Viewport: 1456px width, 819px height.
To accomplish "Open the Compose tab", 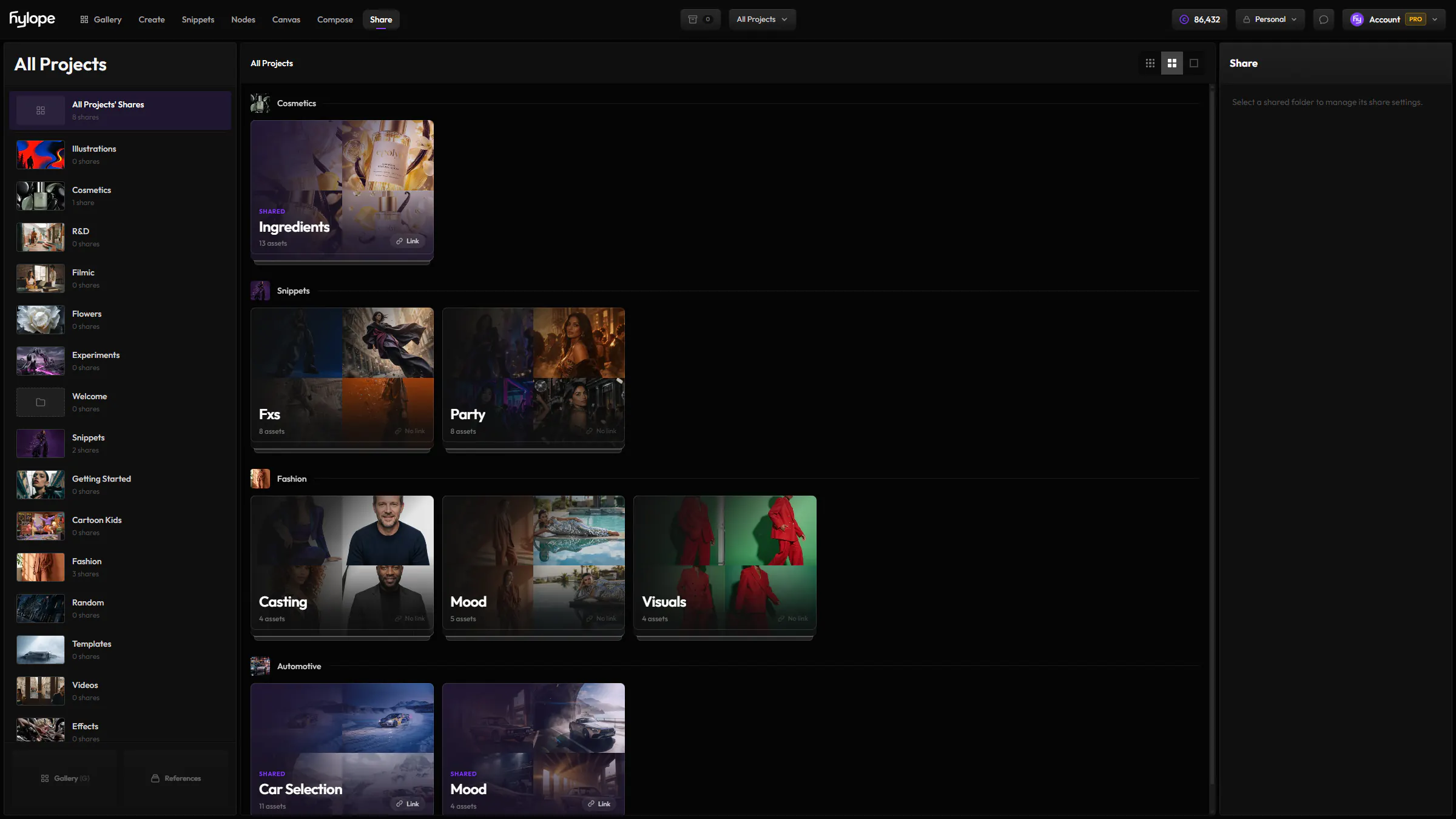I will (335, 19).
